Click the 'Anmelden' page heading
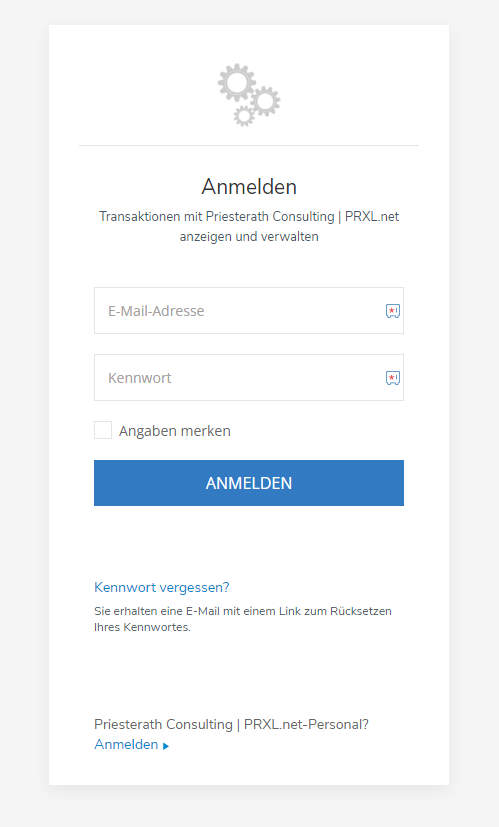This screenshot has height=827, width=499. (249, 187)
